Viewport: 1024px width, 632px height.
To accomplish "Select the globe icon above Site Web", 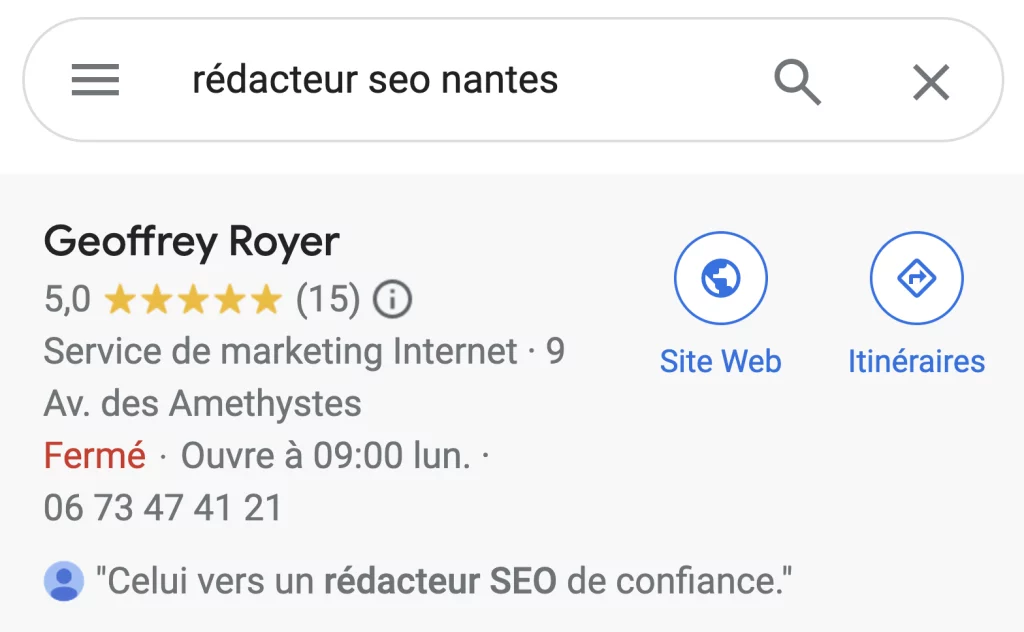I will 721,277.
